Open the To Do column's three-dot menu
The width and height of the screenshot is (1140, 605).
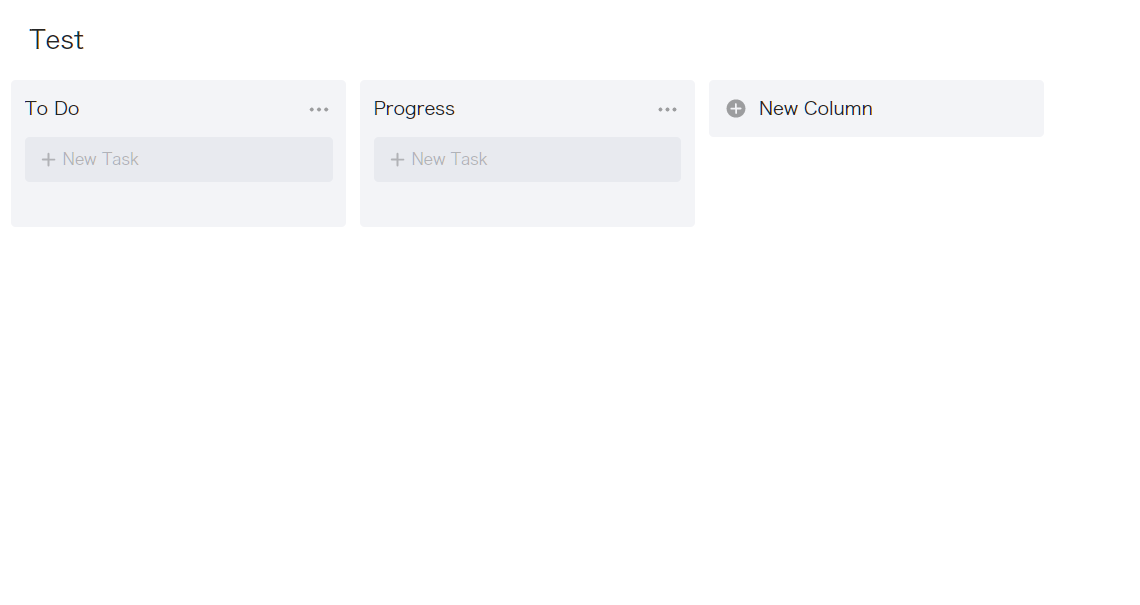tap(318, 109)
